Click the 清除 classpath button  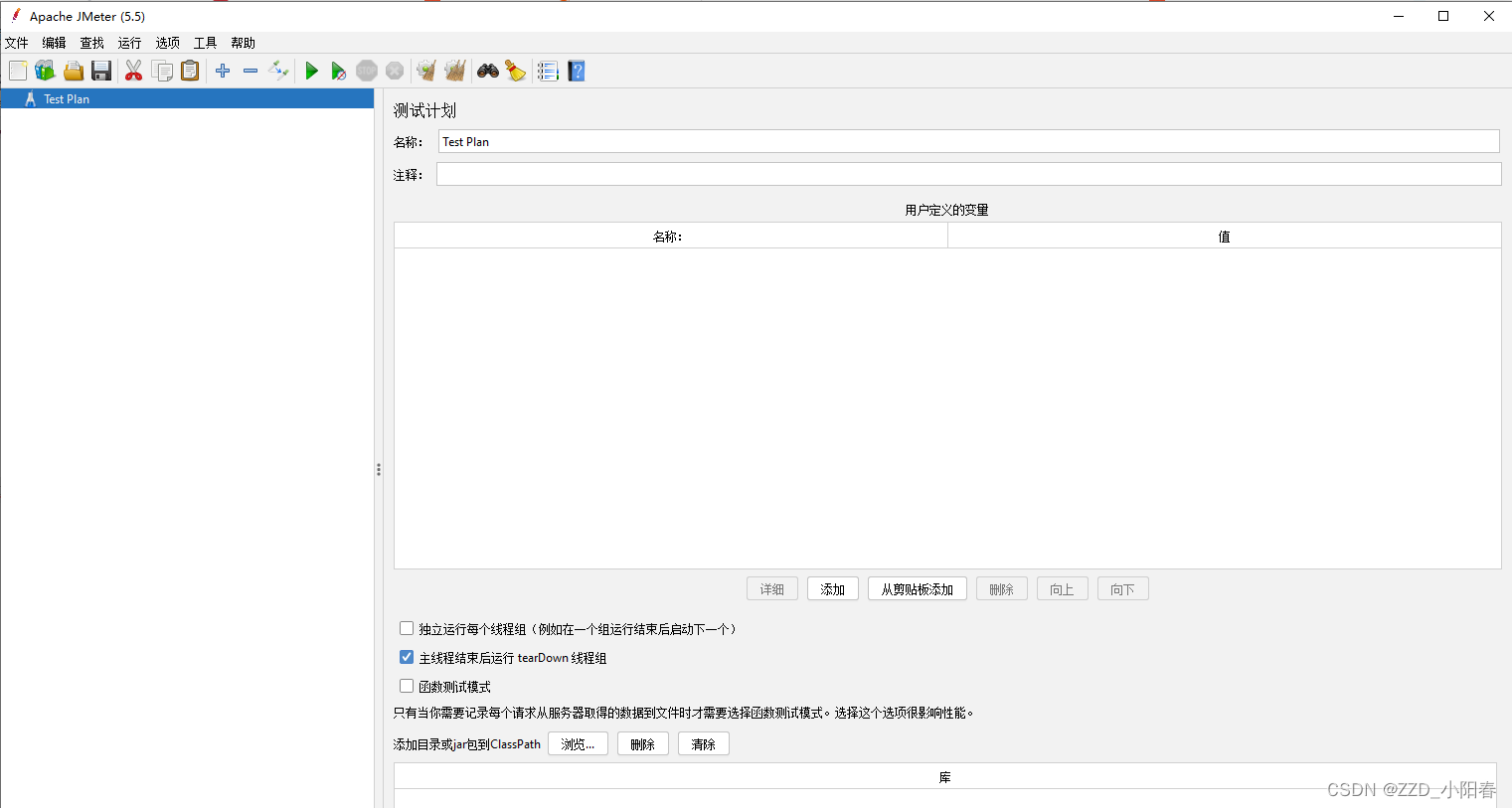coord(704,743)
